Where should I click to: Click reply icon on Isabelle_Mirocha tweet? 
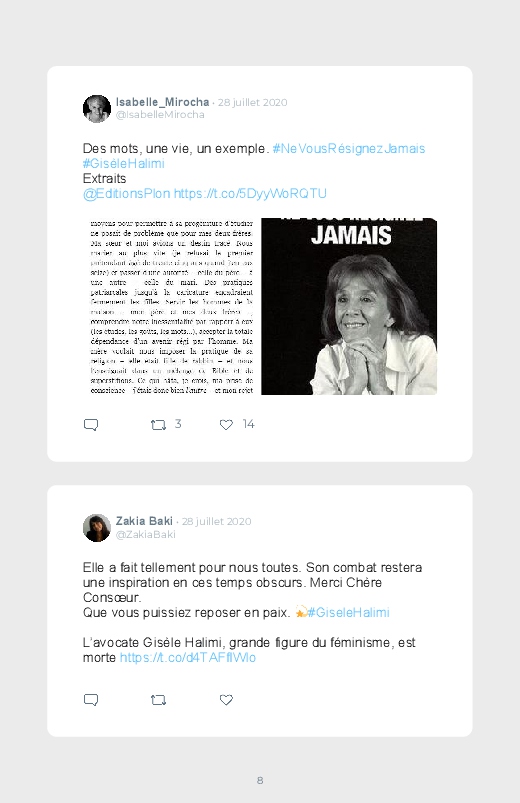point(91,425)
